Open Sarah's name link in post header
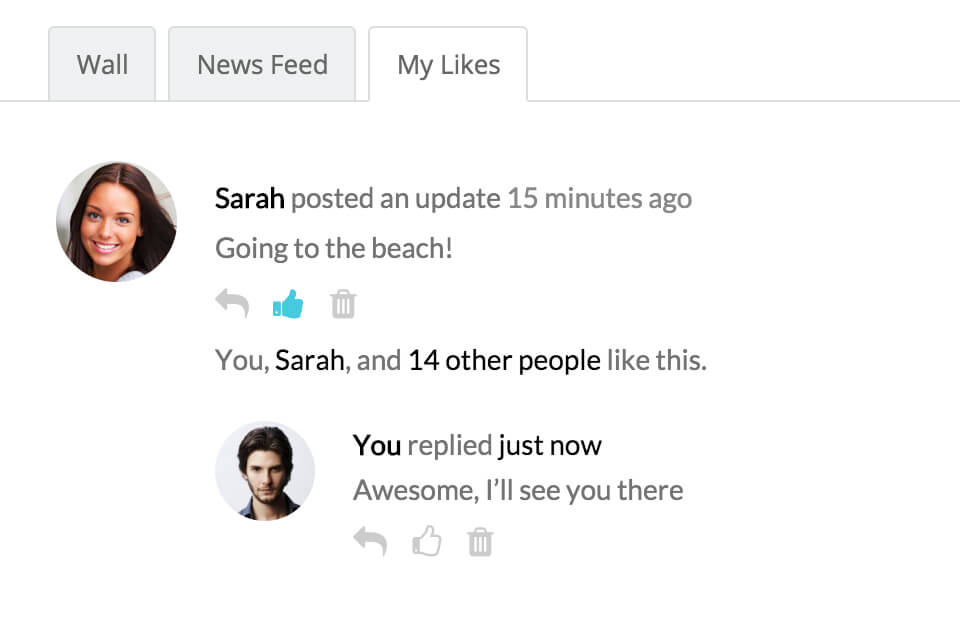 coord(250,198)
